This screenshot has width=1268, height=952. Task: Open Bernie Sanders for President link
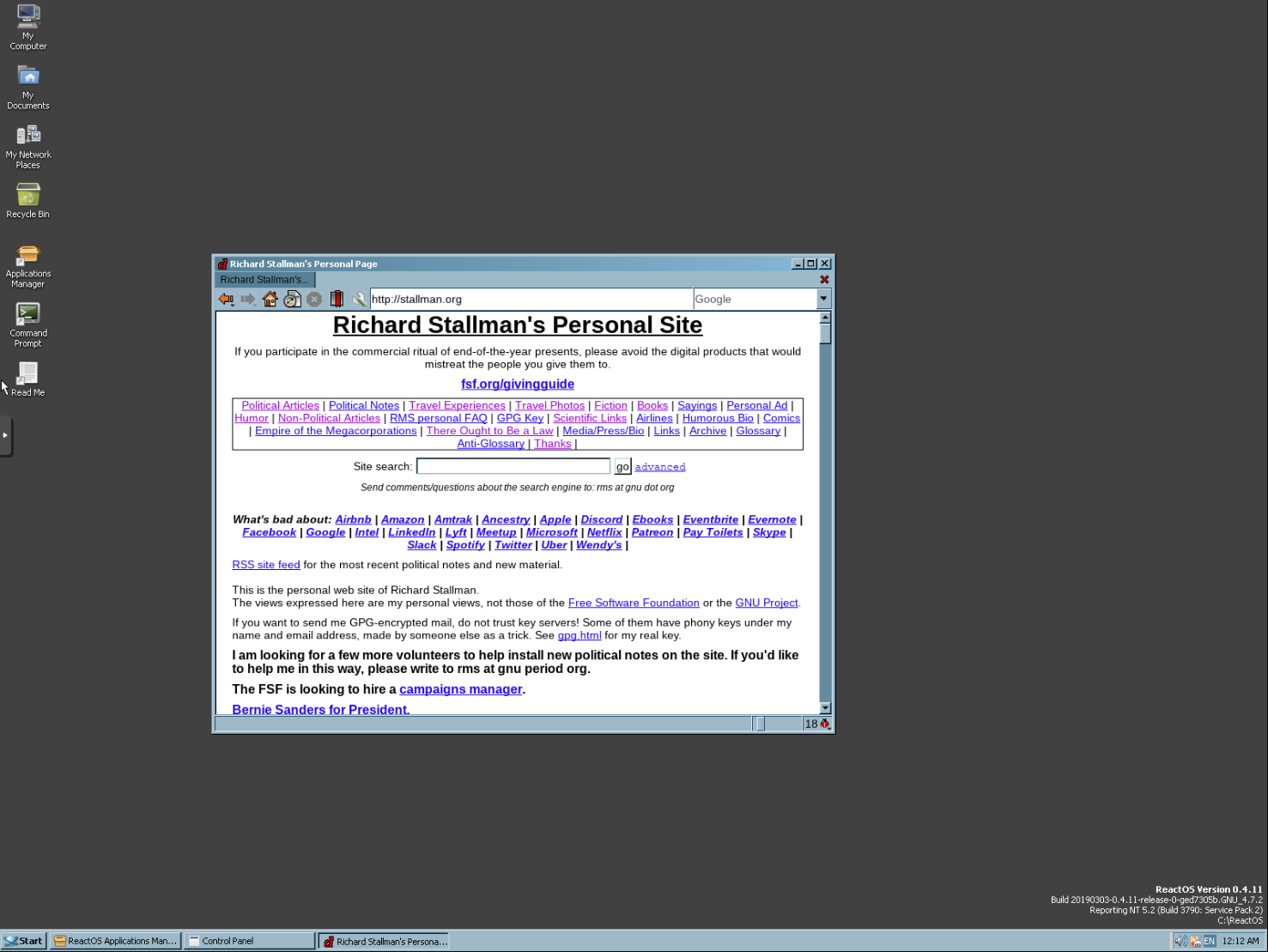tap(321, 709)
